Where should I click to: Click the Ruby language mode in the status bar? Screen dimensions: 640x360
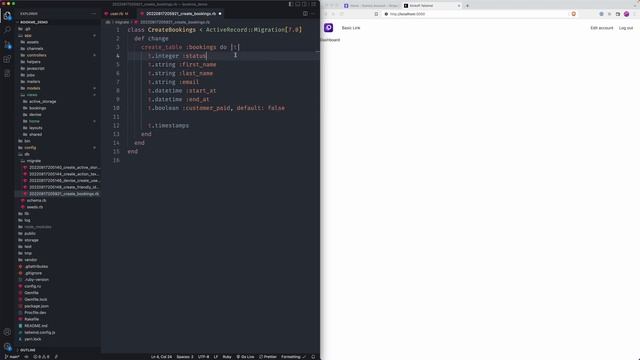[x=227, y=357]
